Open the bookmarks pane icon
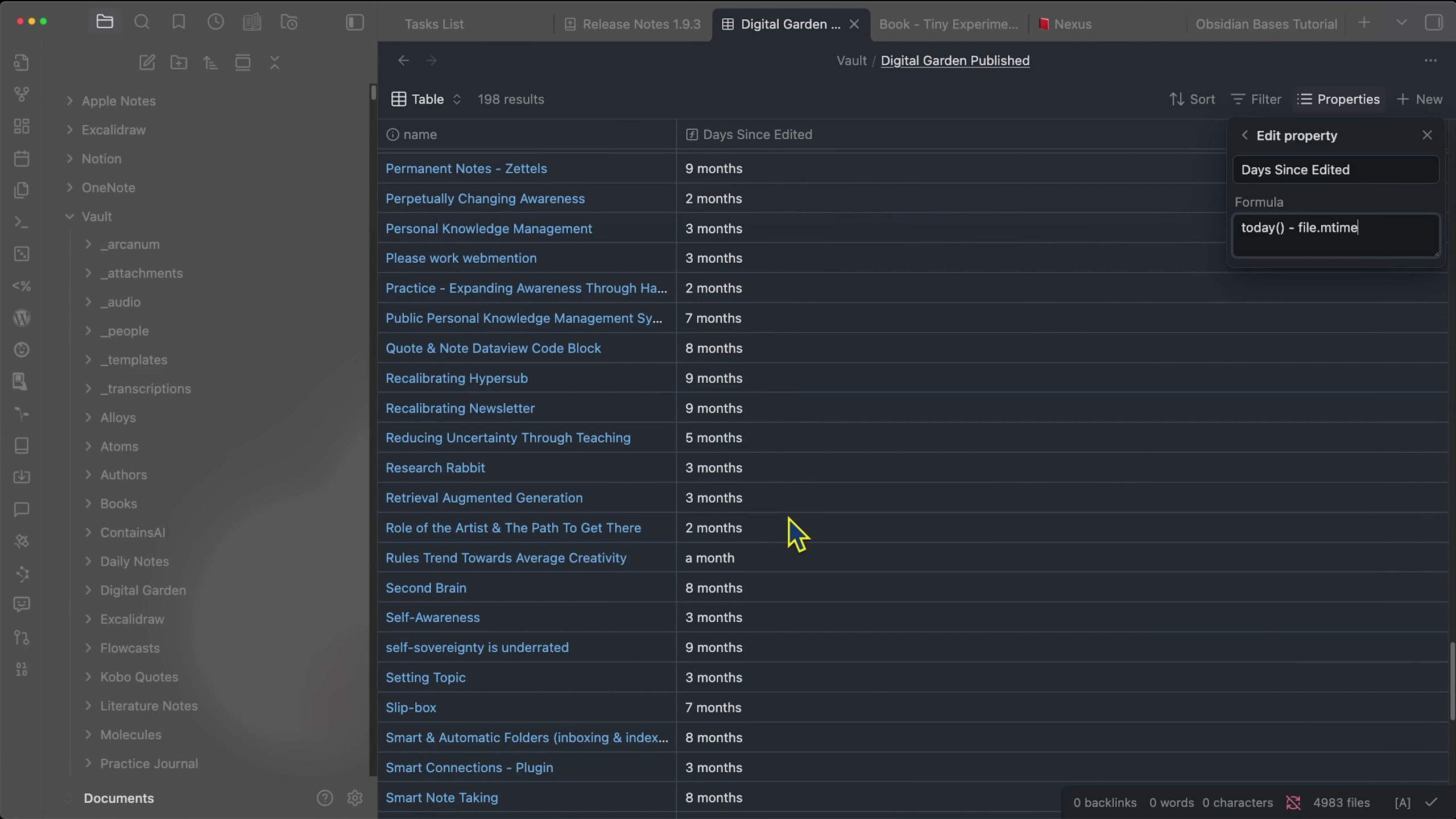Image resolution: width=1456 pixels, height=819 pixels. coord(179,22)
